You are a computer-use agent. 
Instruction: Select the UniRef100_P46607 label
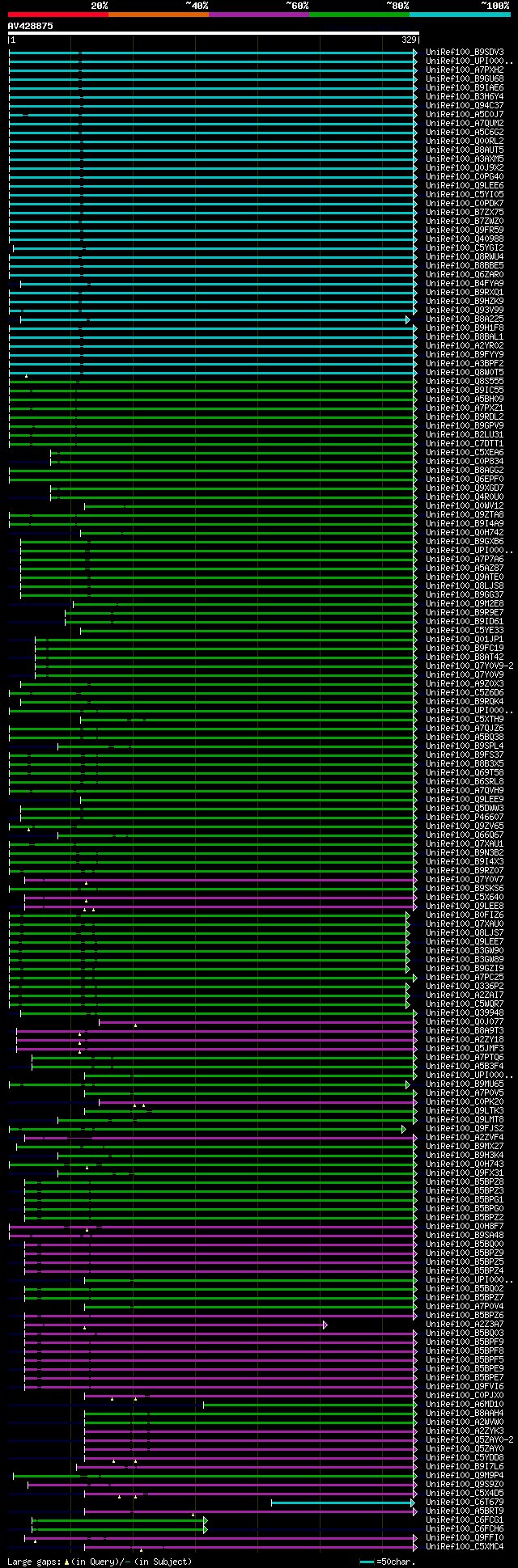tap(465, 817)
